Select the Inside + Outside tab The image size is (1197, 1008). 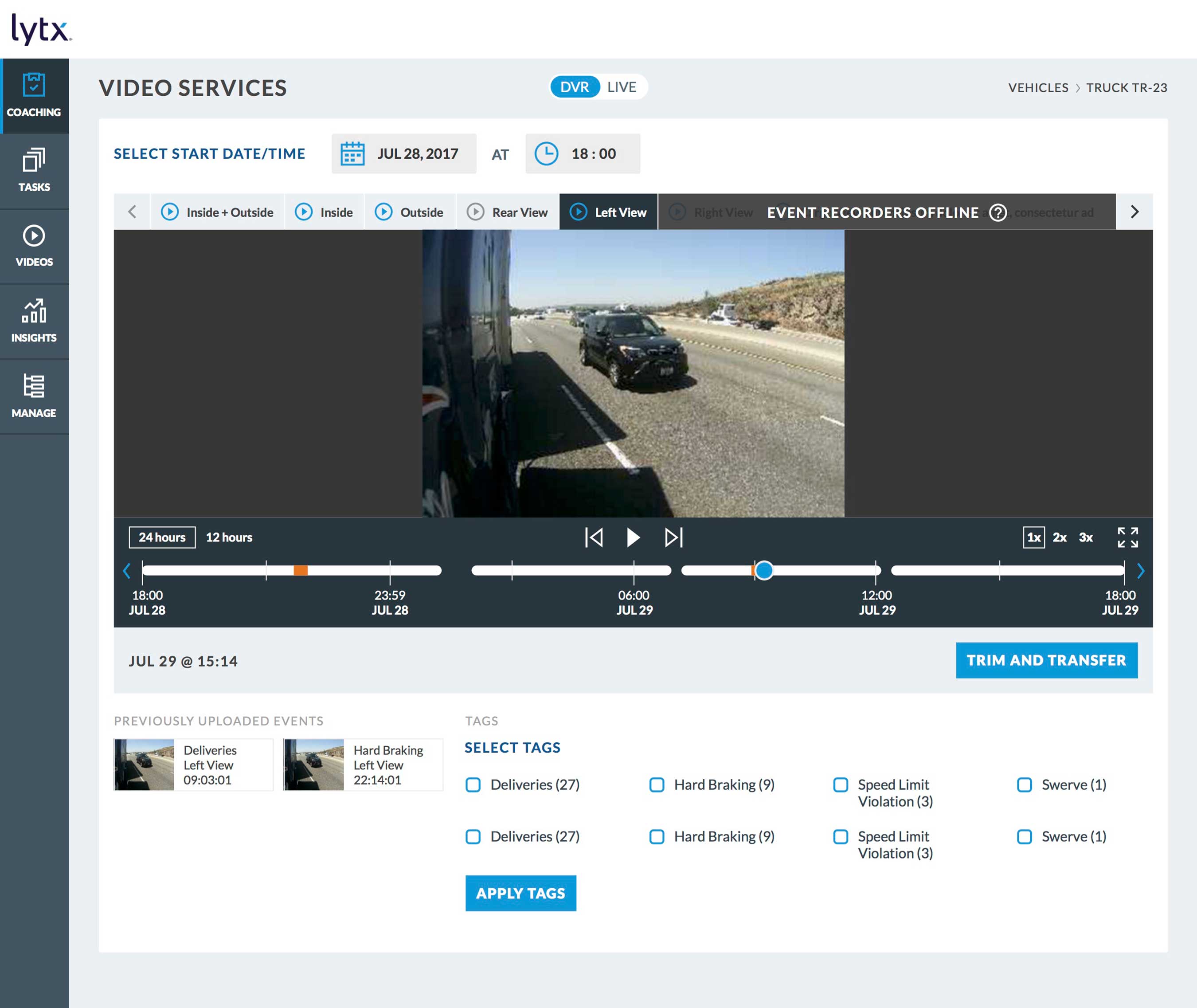pos(218,212)
